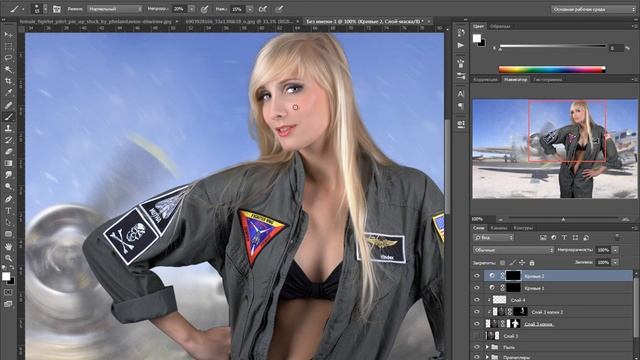The image size is (640, 360).
Task: Select the Eyedropper tool
Action: [8, 93]
